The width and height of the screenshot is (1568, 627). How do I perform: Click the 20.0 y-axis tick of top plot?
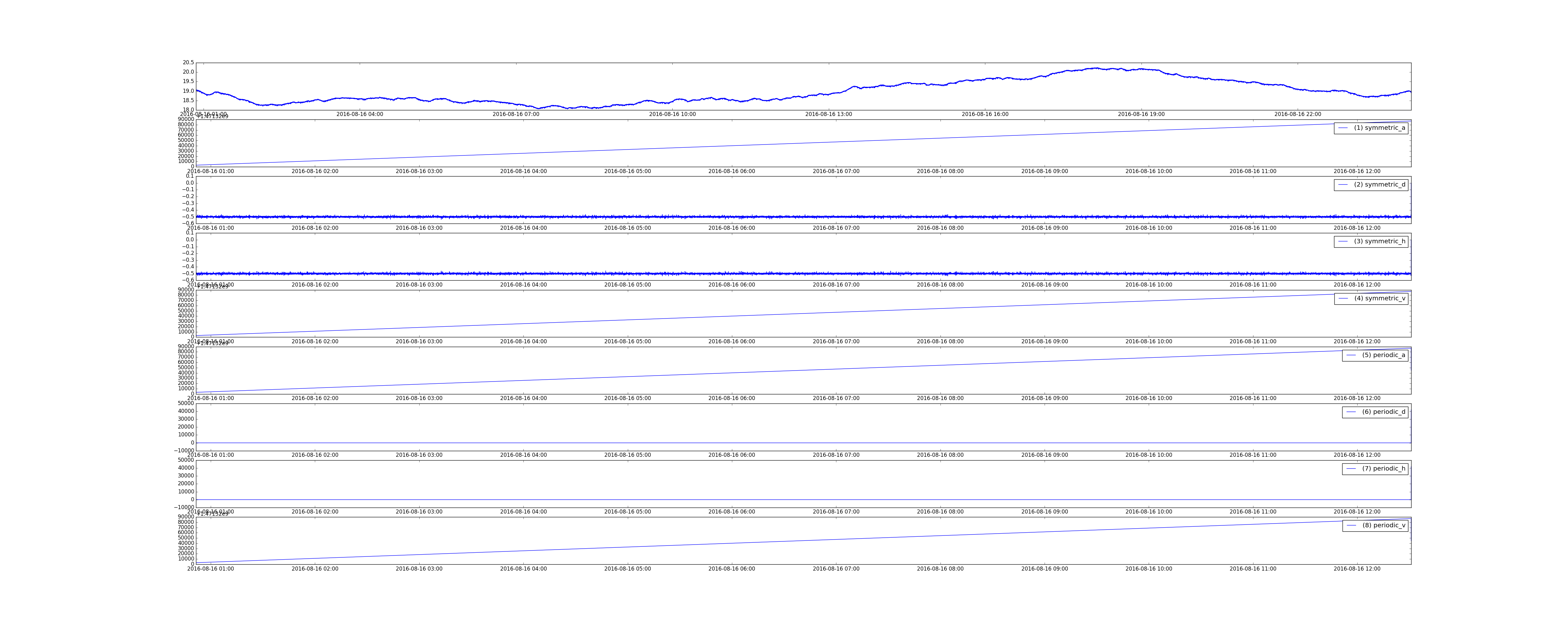[188, 72]
